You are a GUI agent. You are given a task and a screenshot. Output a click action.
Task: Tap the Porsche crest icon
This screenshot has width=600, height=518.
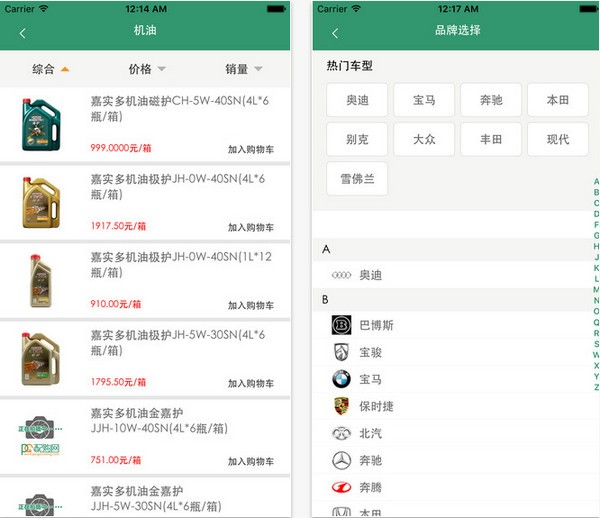pyautogui.click(x=342, y=406)
